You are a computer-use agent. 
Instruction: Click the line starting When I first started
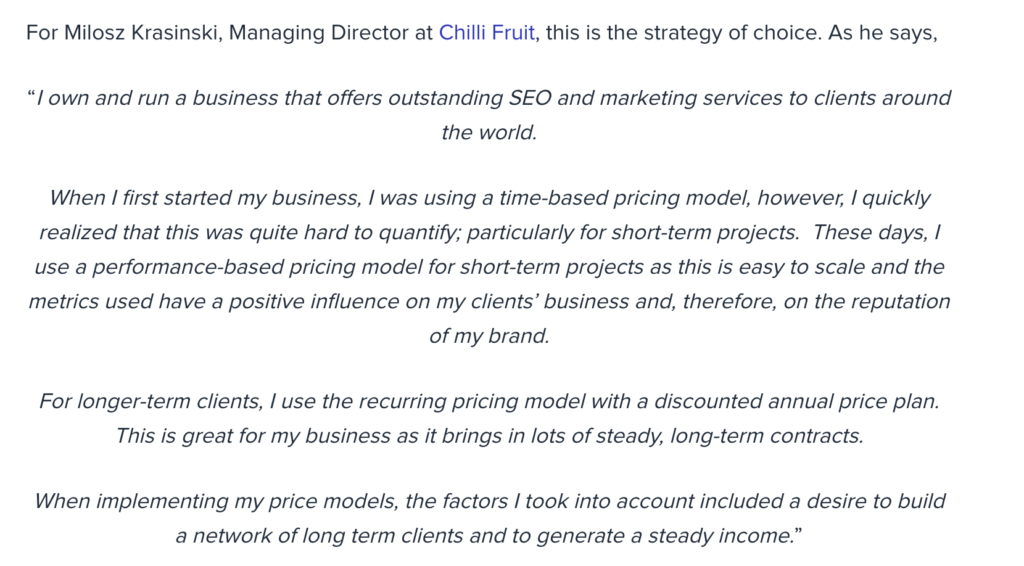pyautogui.click(x=490, y=198)
